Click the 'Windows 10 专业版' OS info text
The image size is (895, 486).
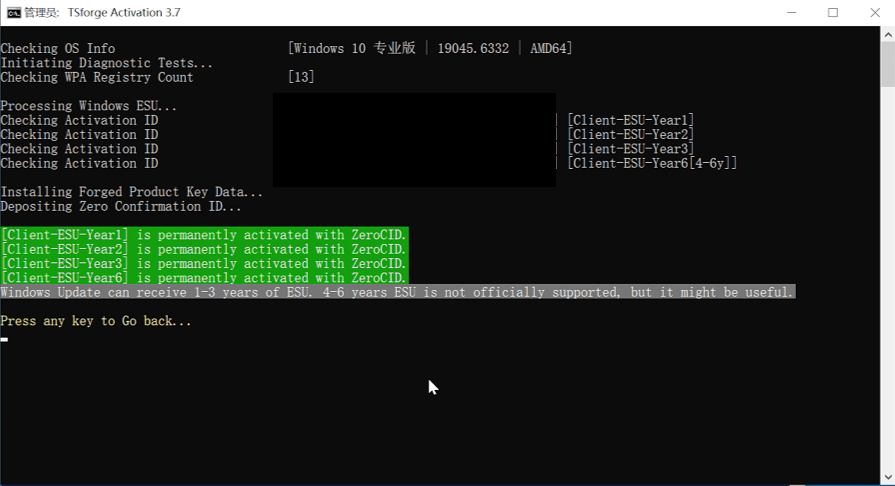[x=354, y=49]
